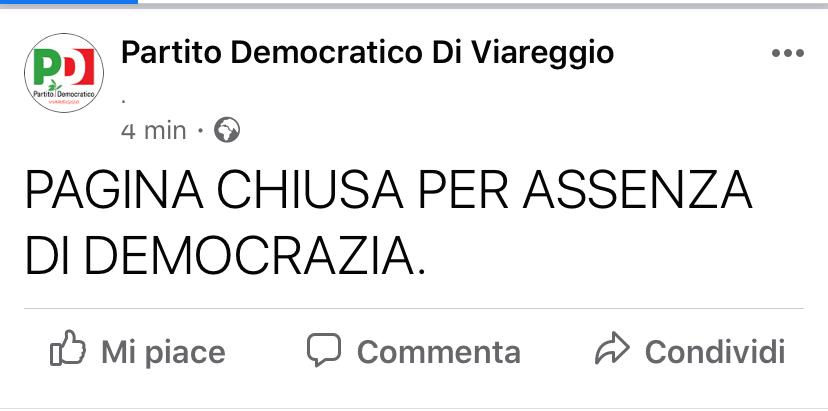Click the word DEMOCRAZIA in the post
The height and width of the screenshot is (411, 828).
(x=249, y=256)
